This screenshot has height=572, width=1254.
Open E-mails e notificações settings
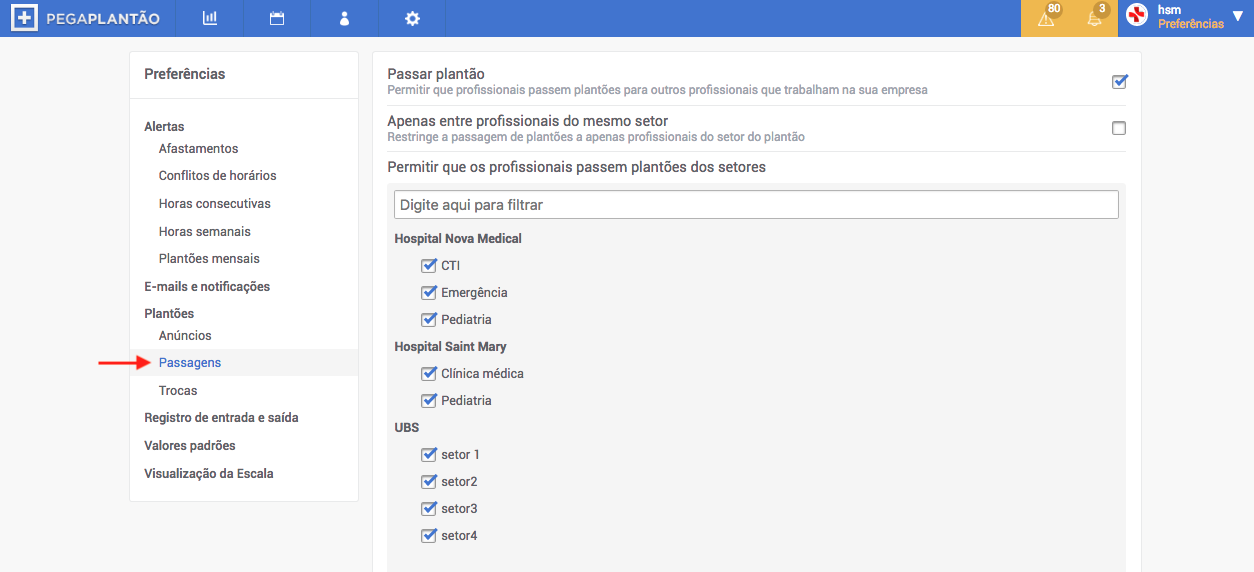click(207, 287)
